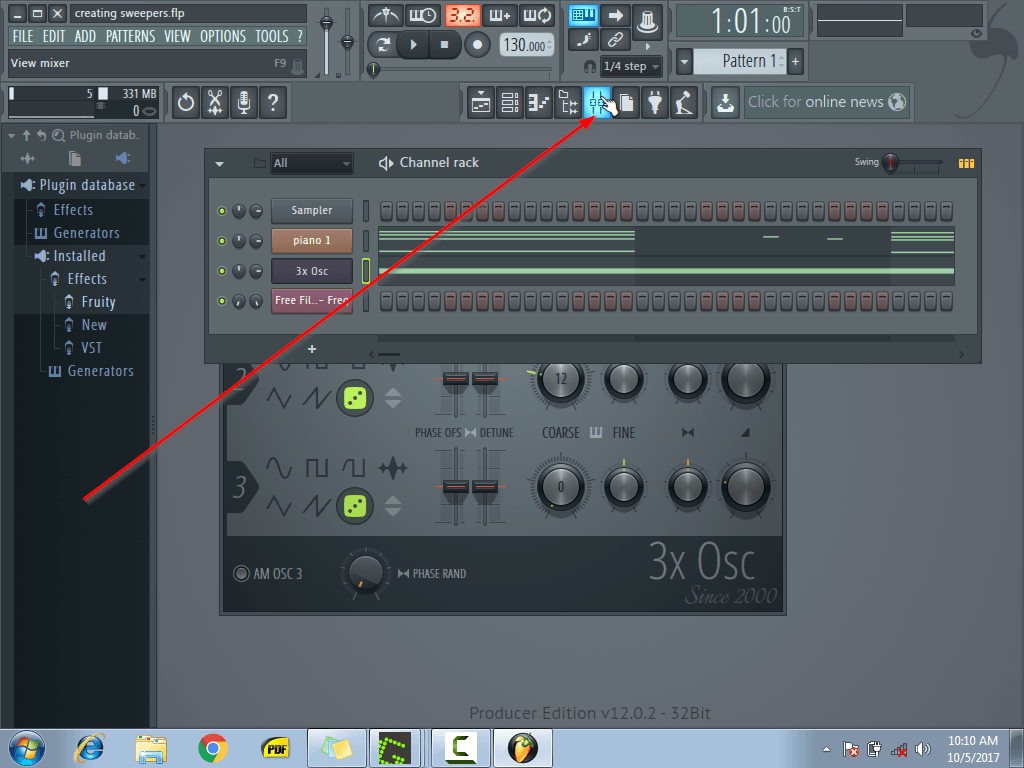This screenshot has height=768, width=1024.
Task: Click the auto-scroll arrow icon
Action: coord(615,15)
